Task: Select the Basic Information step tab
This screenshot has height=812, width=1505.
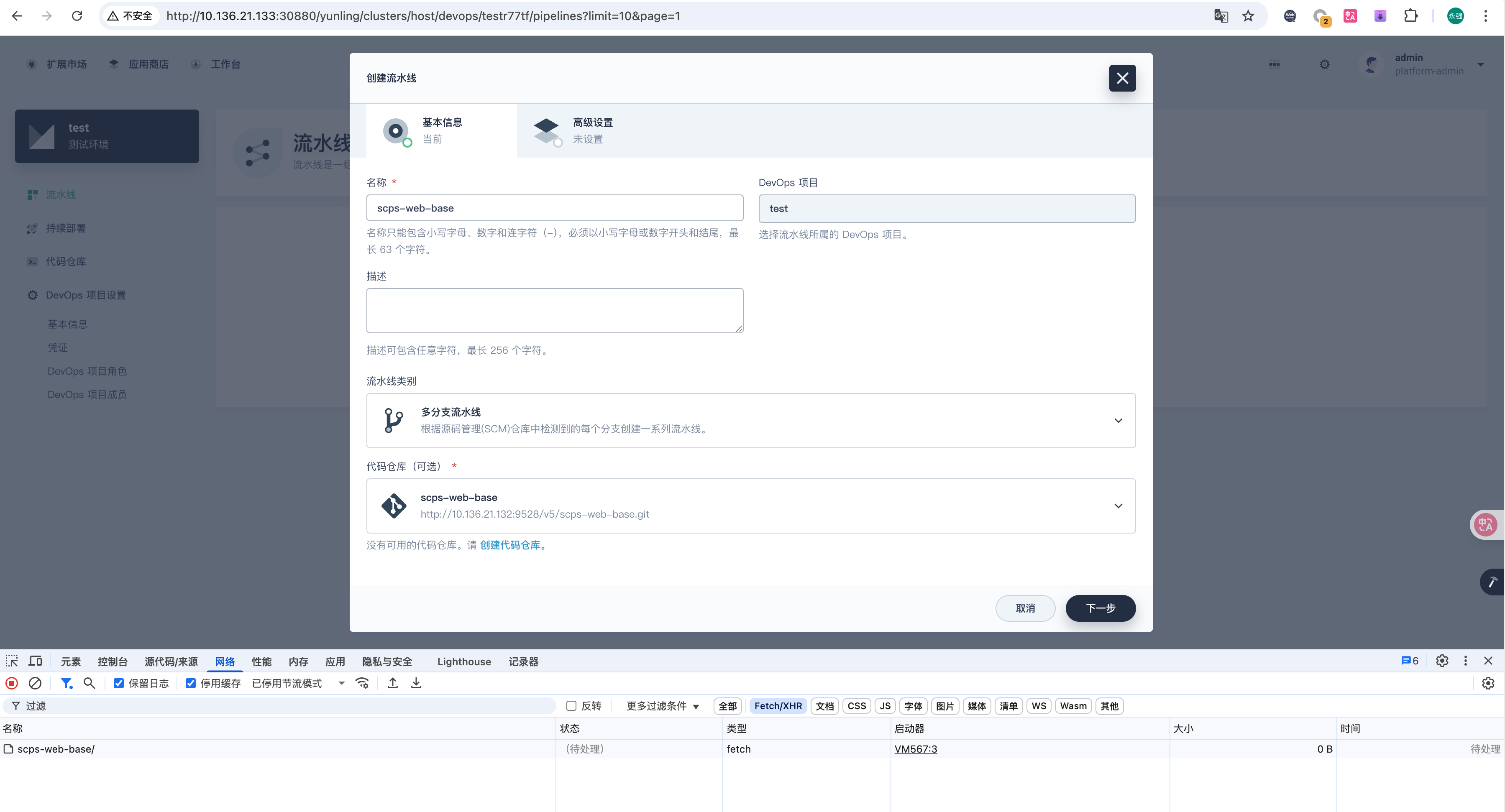Action: coord(441,131)
